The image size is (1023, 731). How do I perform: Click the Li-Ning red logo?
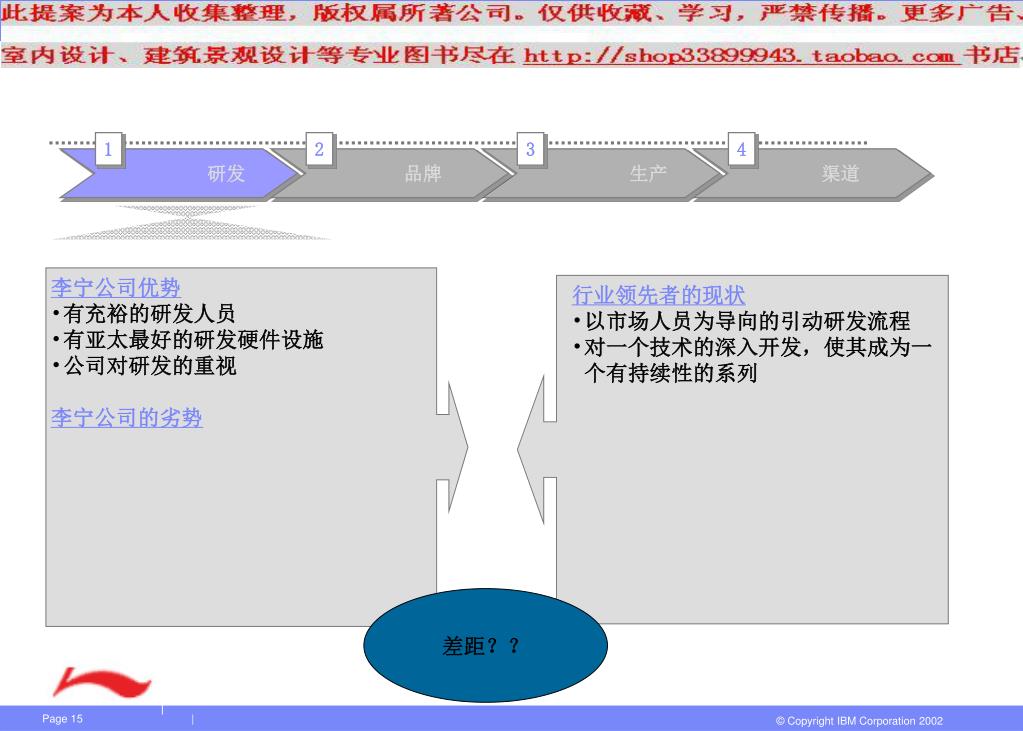coord(102,681)
